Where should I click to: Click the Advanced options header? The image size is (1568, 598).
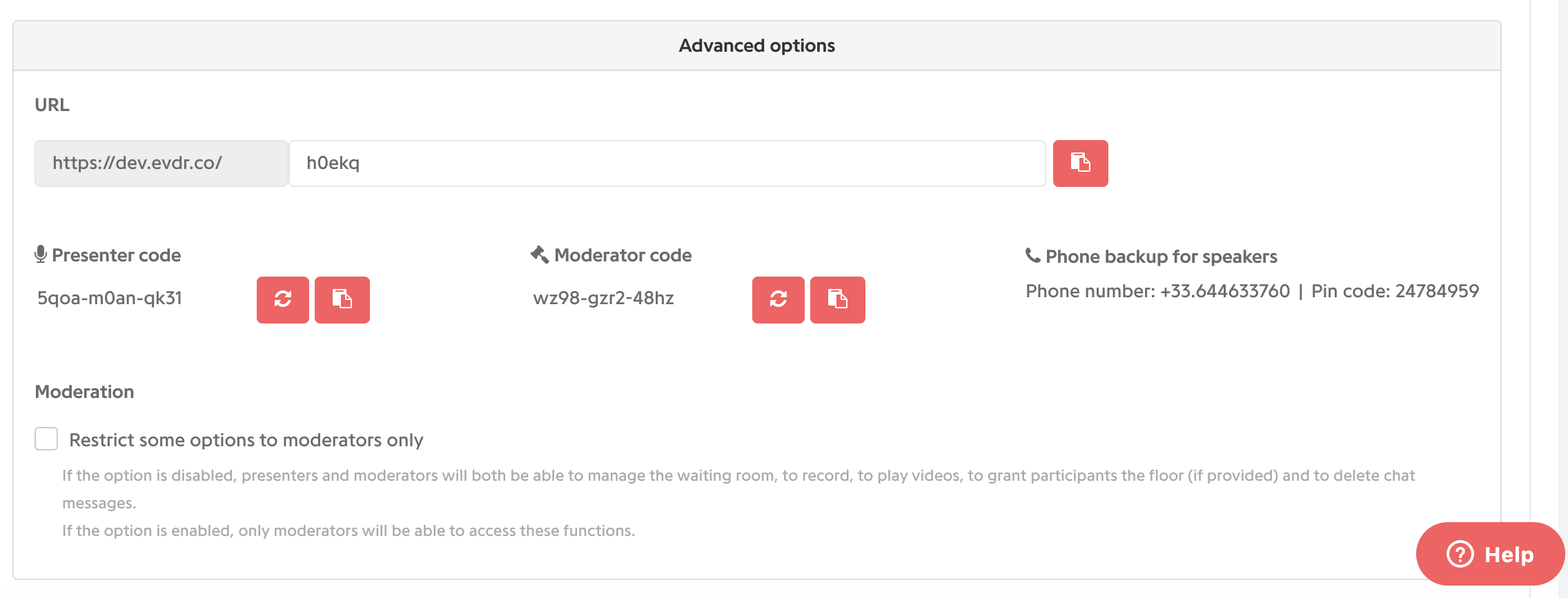coord(757,46)
